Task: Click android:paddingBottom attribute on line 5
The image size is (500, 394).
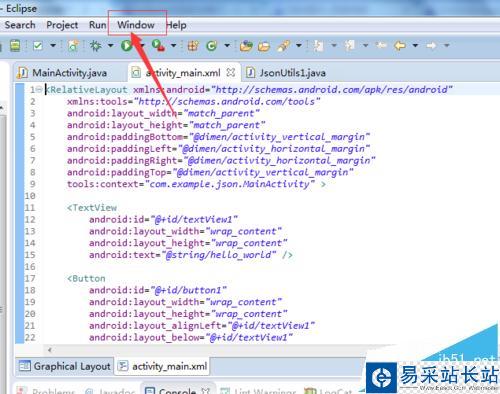Action: (125, 137)
